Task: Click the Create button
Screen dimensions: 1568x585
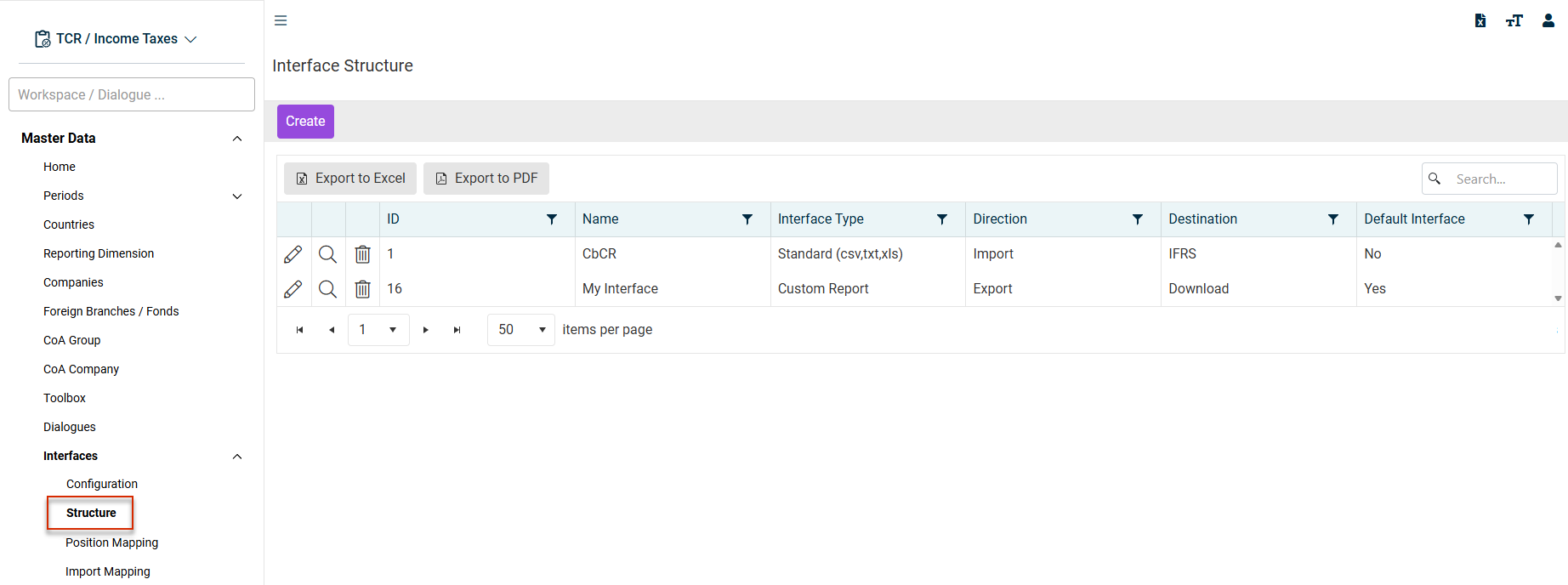Action: pos(305,122)
